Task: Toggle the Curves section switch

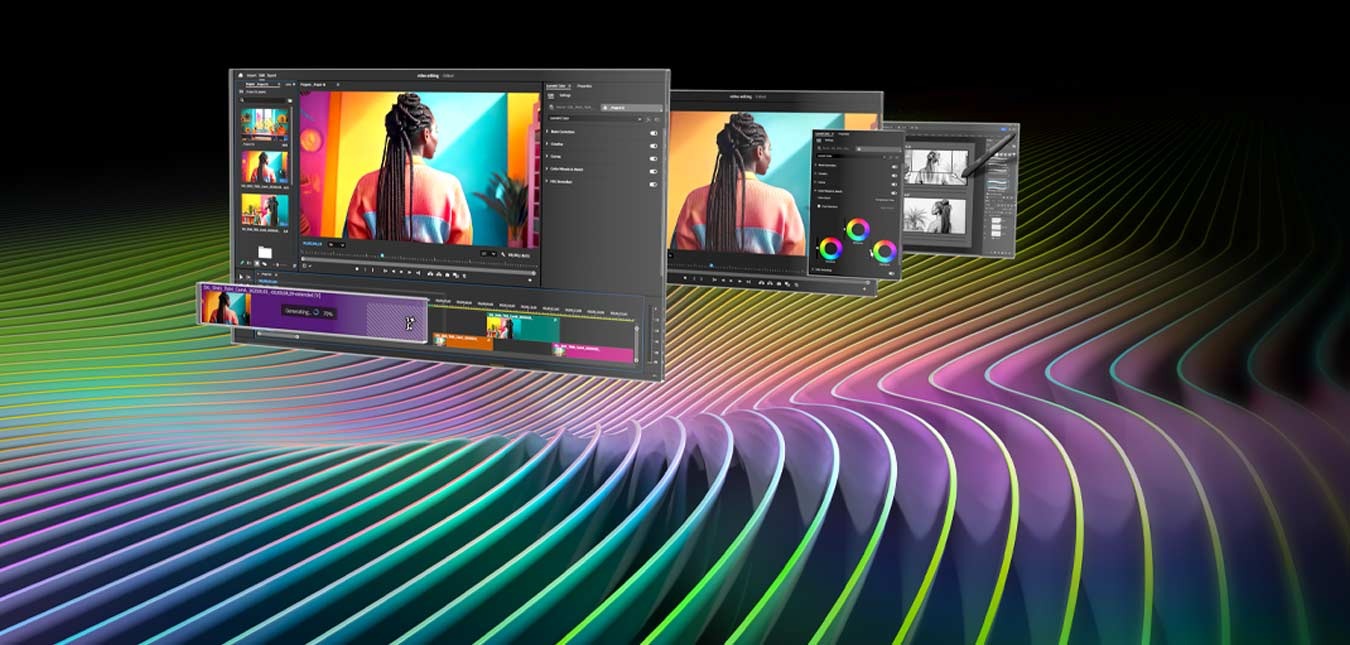Action: point(654,157)
